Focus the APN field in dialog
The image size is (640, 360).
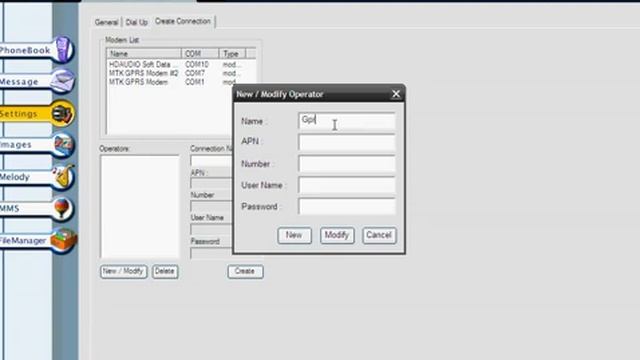pos(347,142)
